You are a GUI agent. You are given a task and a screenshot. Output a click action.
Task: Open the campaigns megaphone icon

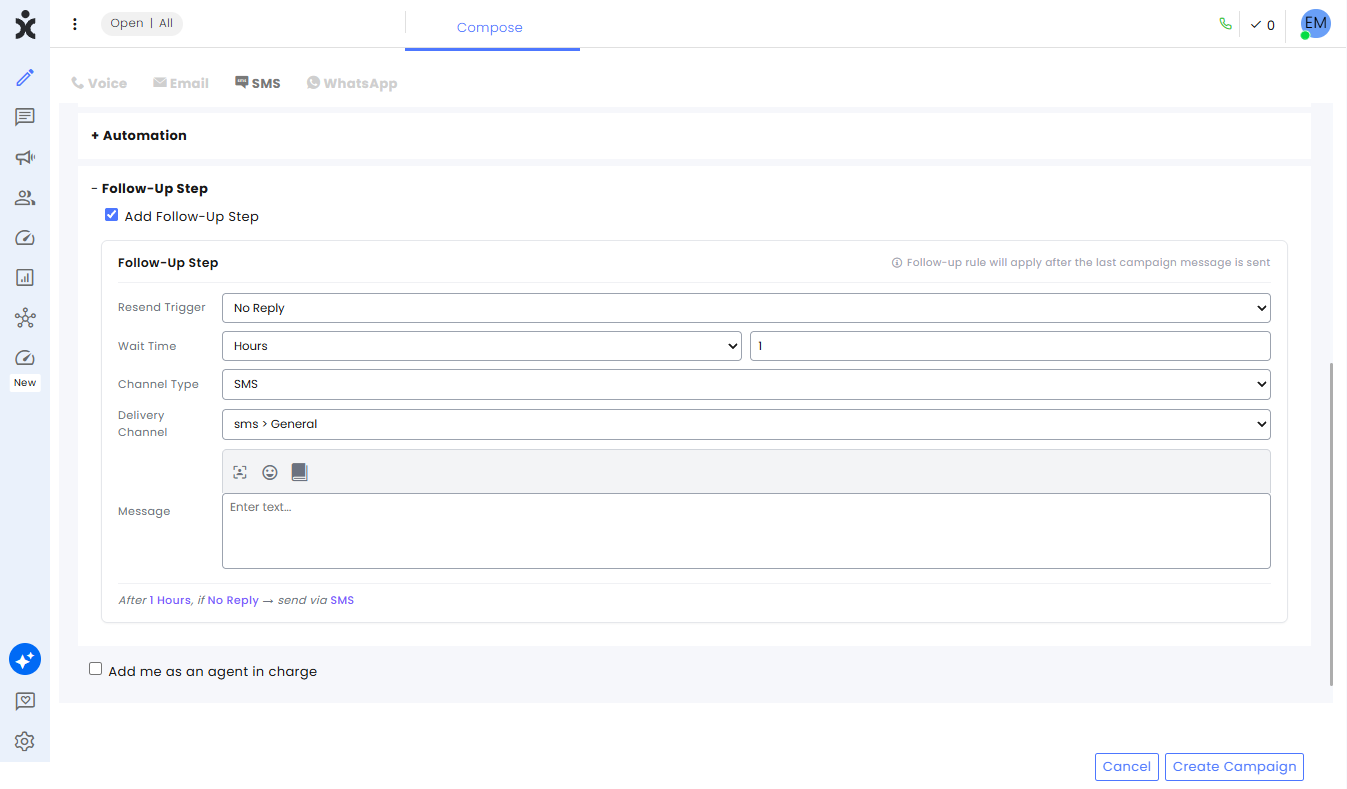coord(25,157)
